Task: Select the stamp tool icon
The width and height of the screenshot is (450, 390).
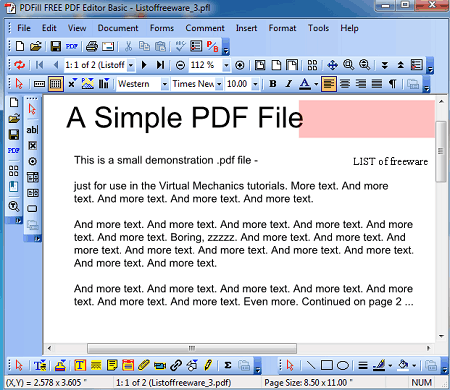Action: tap(60, 365)
